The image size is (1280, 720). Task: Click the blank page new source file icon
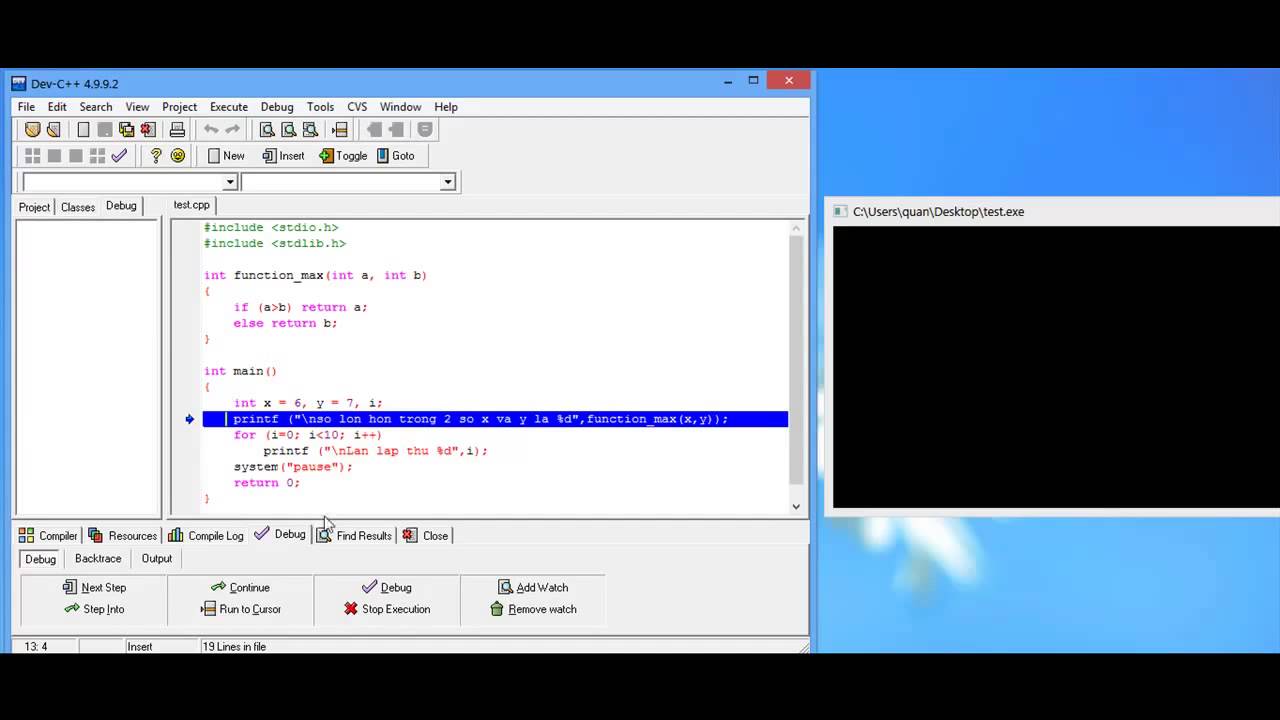coord(84,129)
